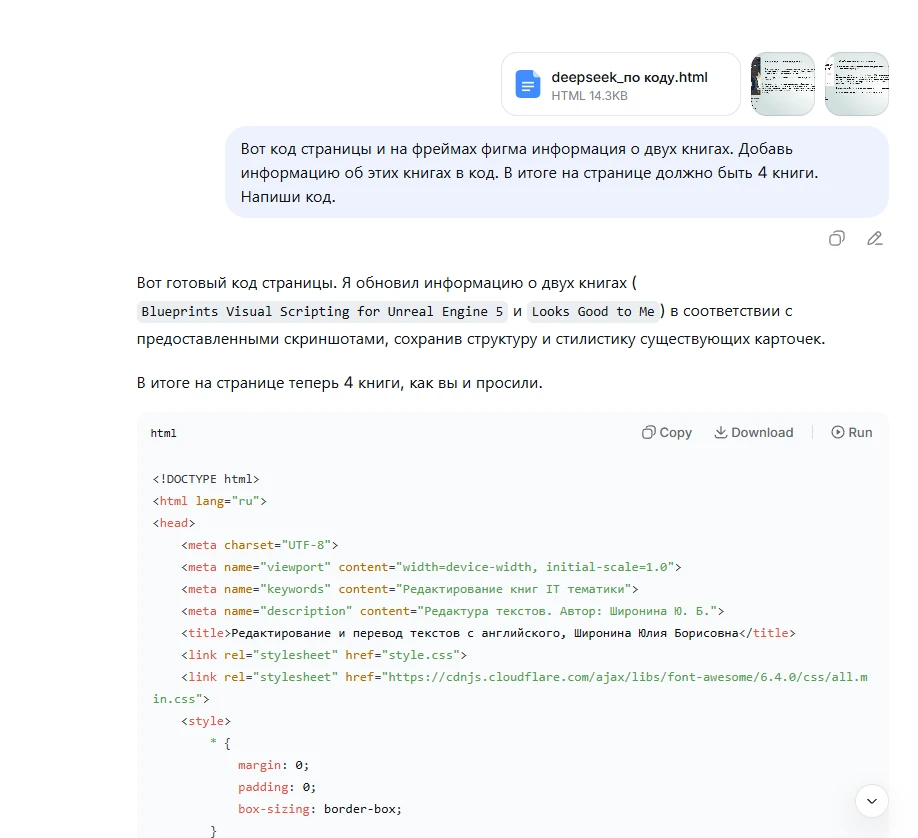Open the first attached Figma screenshot thumbnail
This screenshot has width=918, height=838.
pos(783,84)
